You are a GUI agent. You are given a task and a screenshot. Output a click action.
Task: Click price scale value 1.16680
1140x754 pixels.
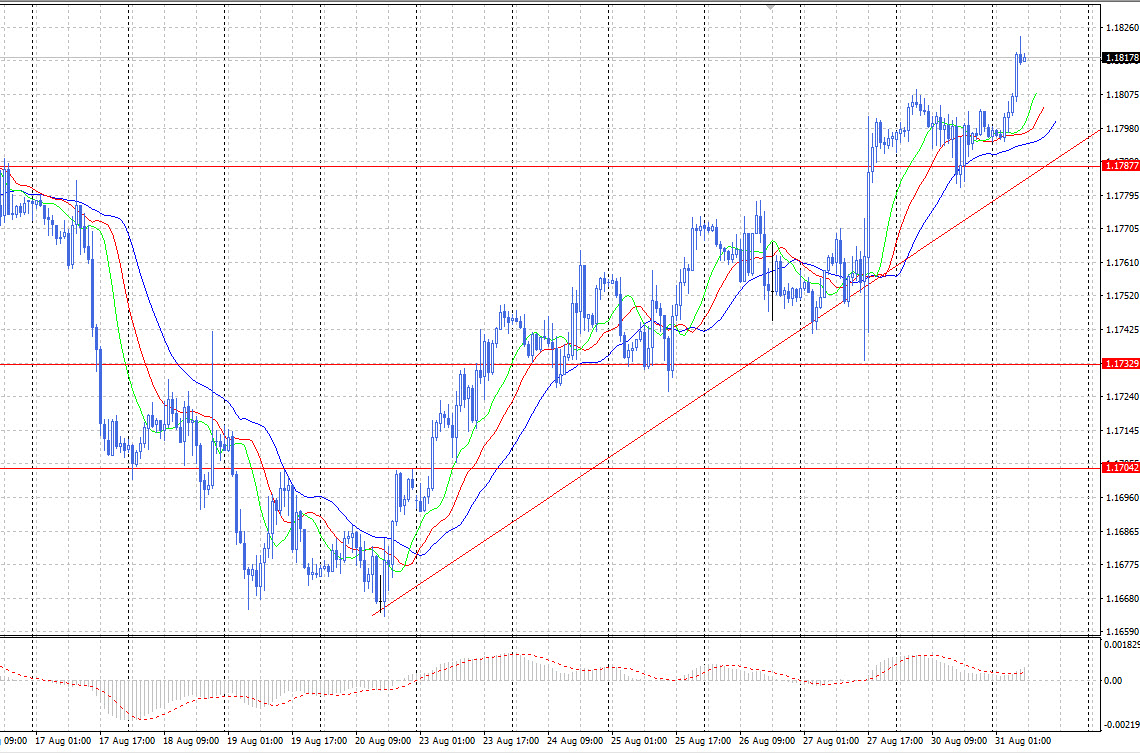coord(1122,598)
